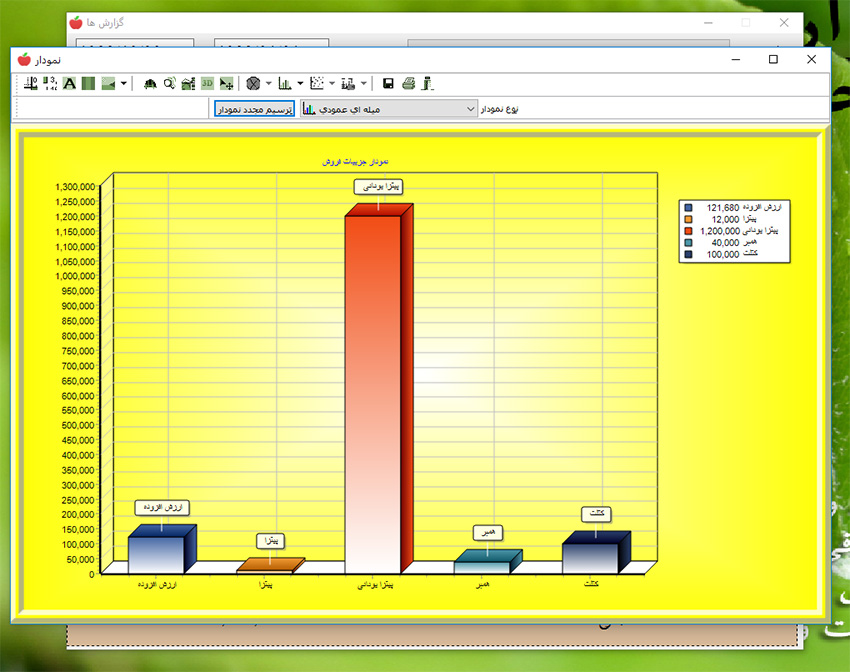Open the dropdown arrow beside bar chart icon
This screenshot has width=850, height=672.
tap(300, 84)
